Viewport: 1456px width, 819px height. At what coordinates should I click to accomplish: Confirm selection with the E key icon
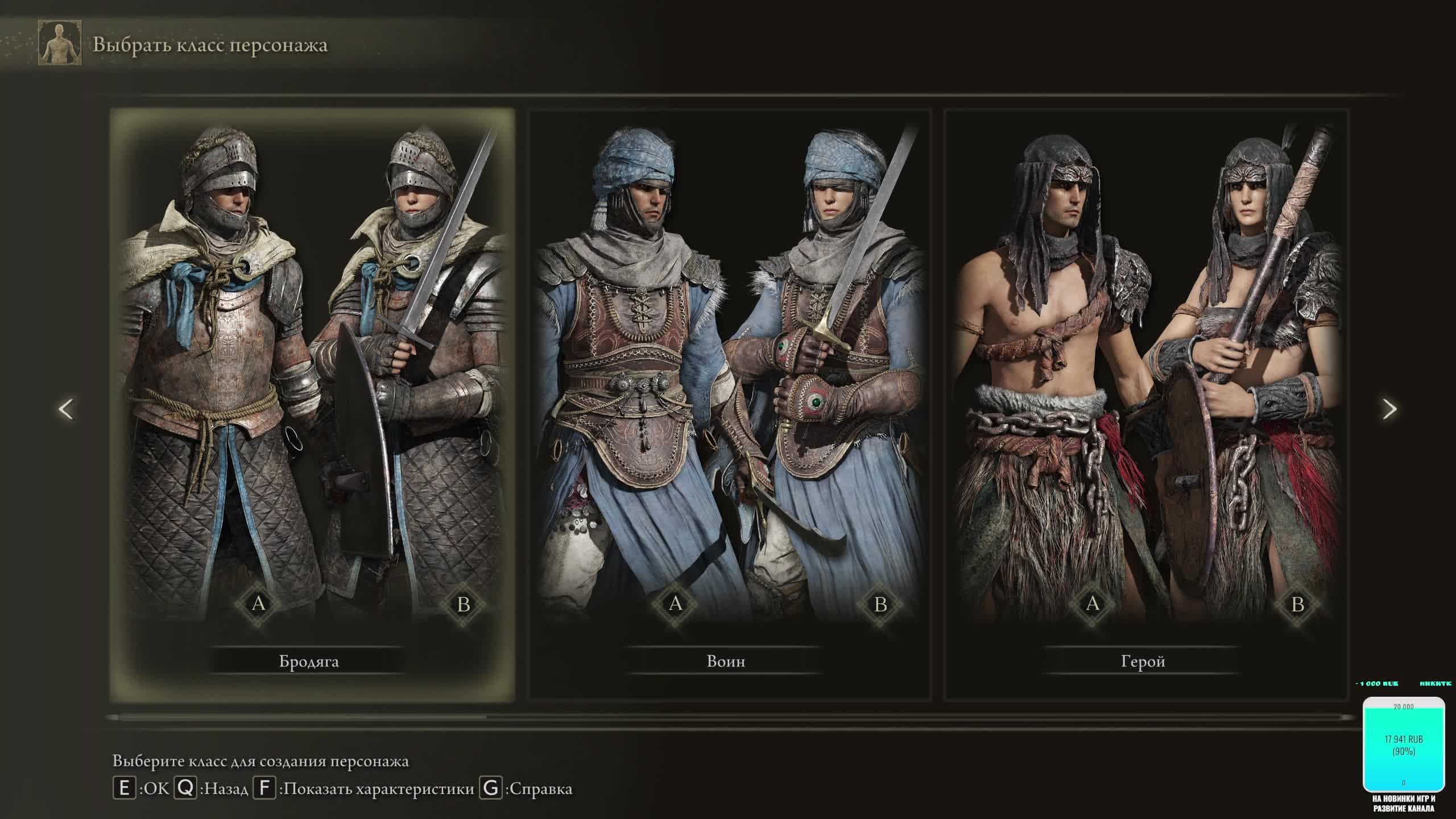[124, 788]
